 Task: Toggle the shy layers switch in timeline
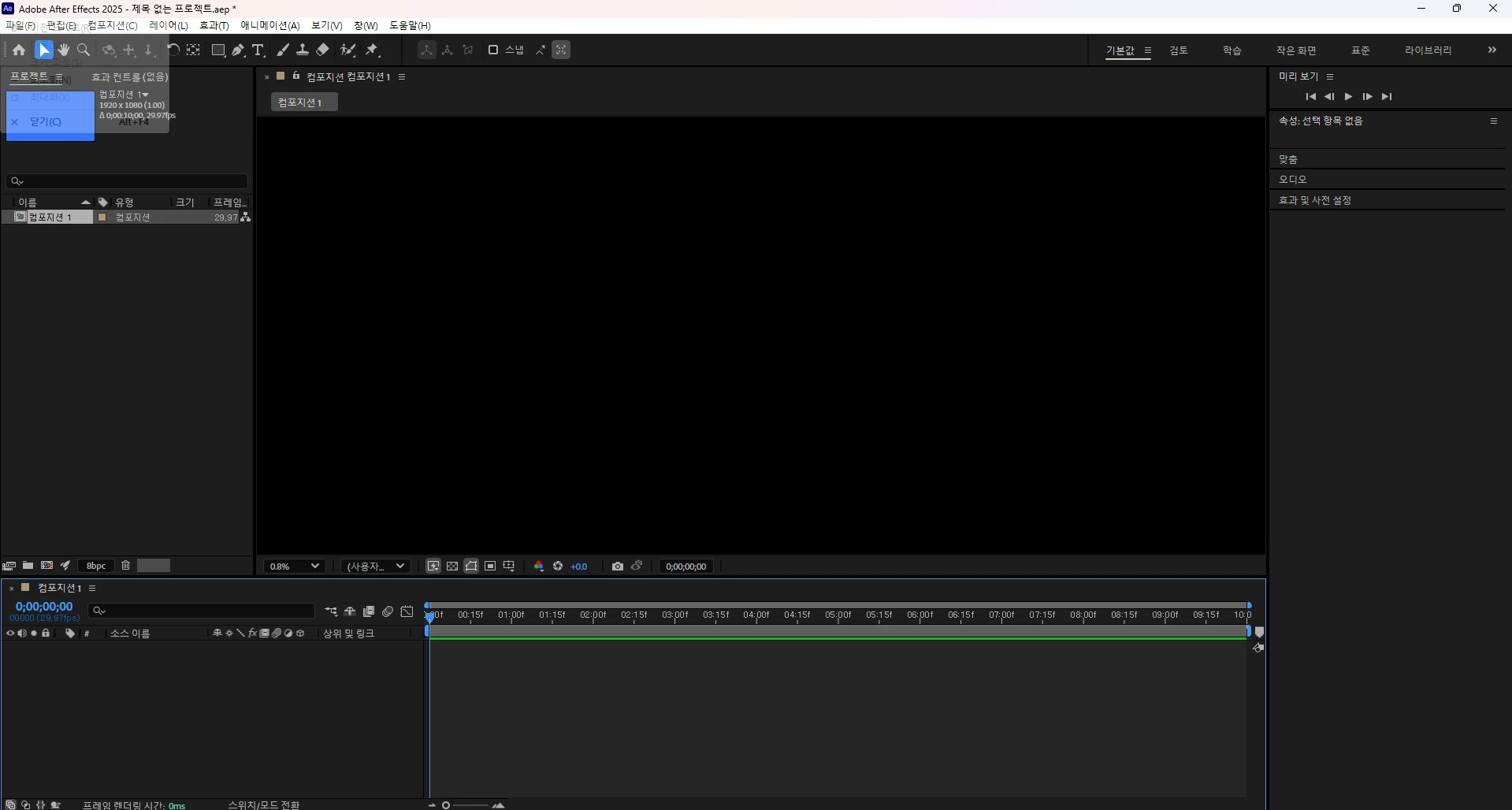point(350,611)
